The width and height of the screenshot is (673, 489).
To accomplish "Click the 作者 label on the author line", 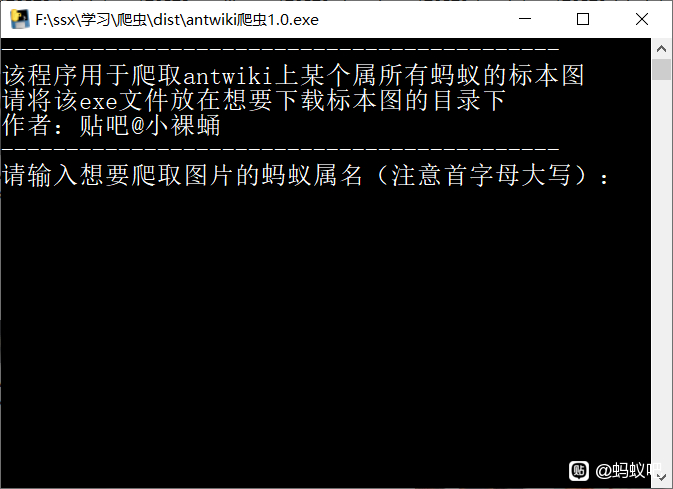I will pos(27,125).
